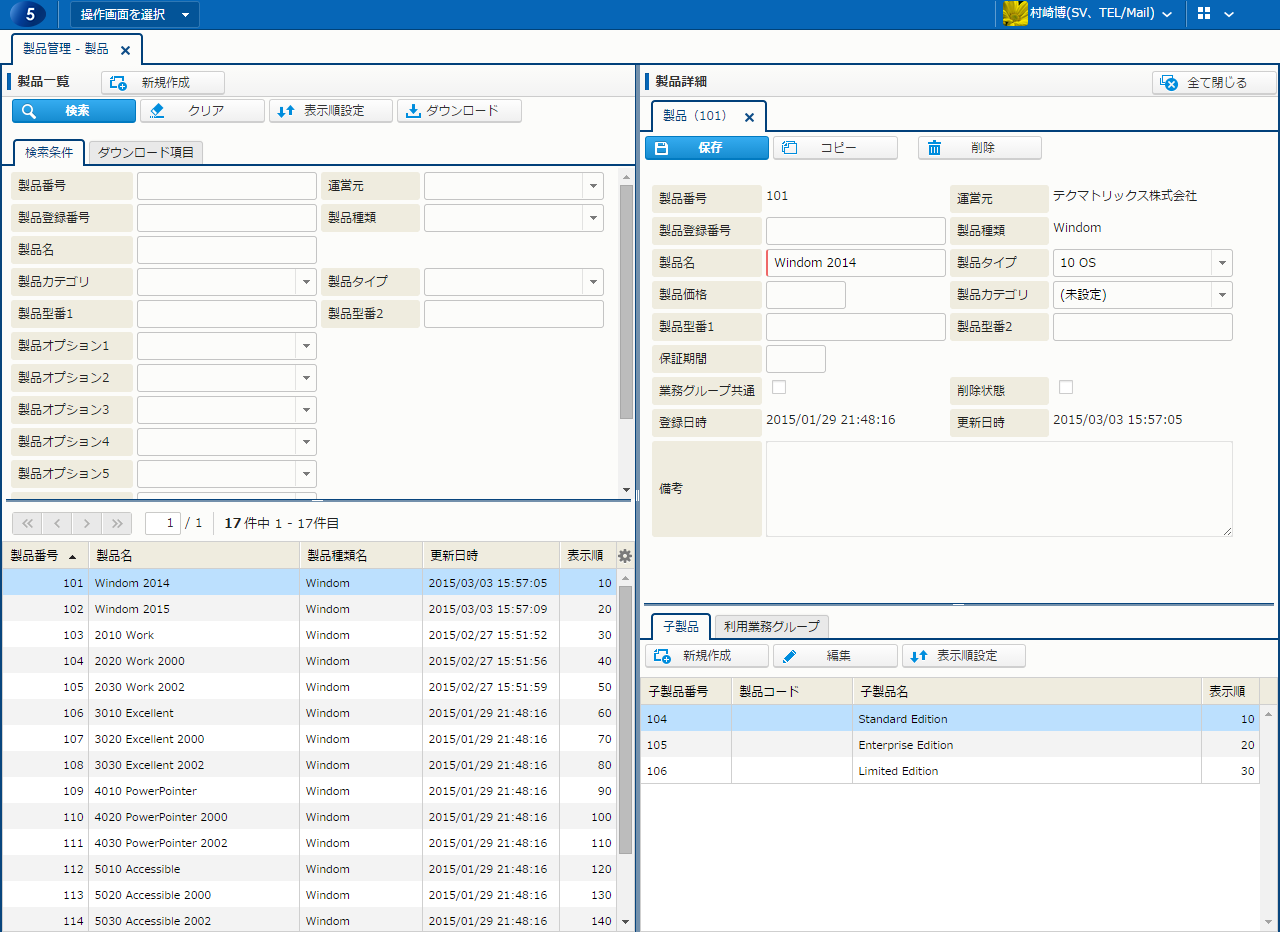Toggle the 削除状態 checkbox
This screenshot has height=932, width=1280.
[1066, 387]
